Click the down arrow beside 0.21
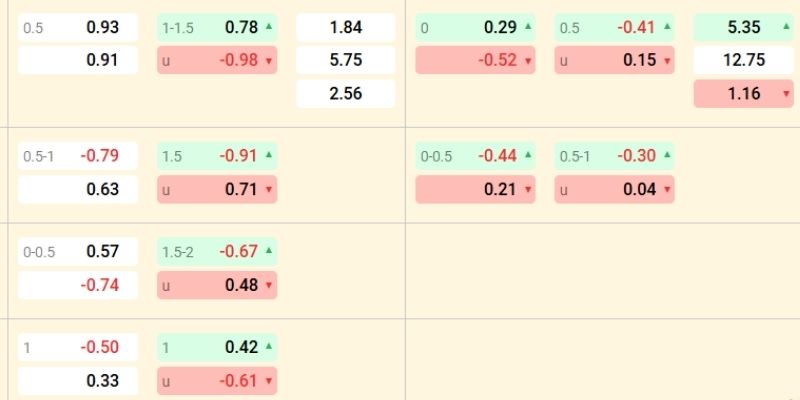The width and height of the screenshot is (800, 400). coord(527,189)
